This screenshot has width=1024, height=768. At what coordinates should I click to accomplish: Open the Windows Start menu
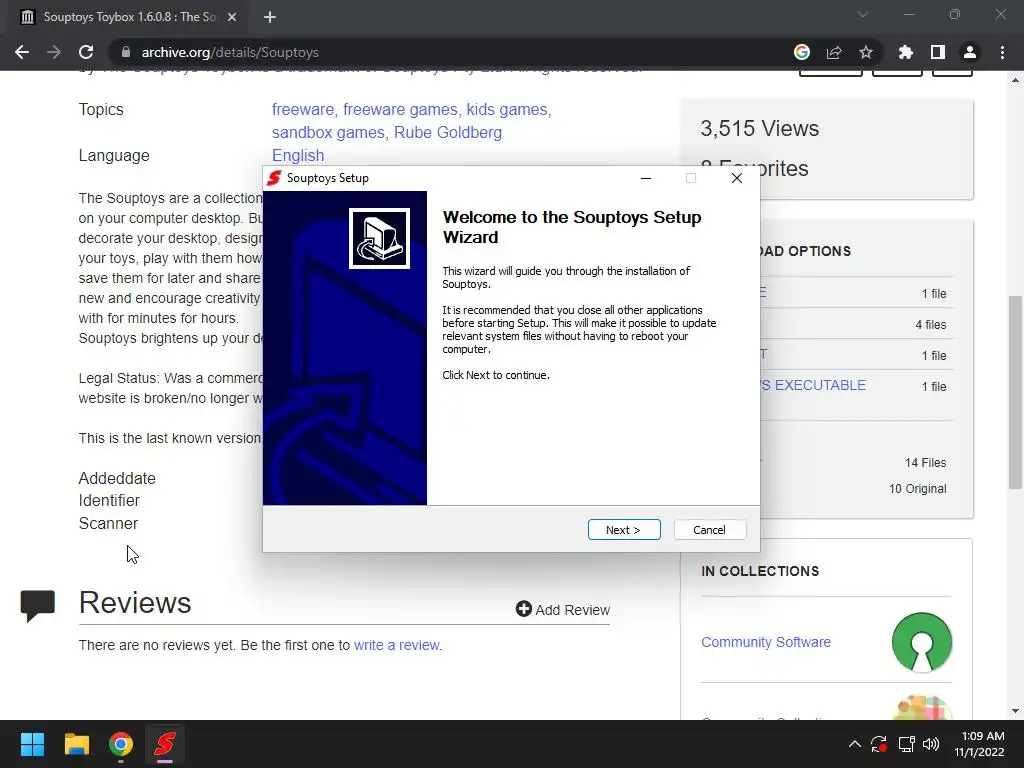coord(32,744)
